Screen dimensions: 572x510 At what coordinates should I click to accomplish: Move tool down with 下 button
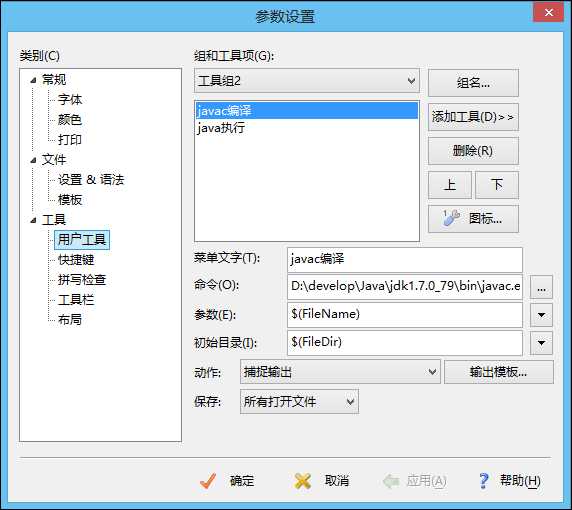497,185
